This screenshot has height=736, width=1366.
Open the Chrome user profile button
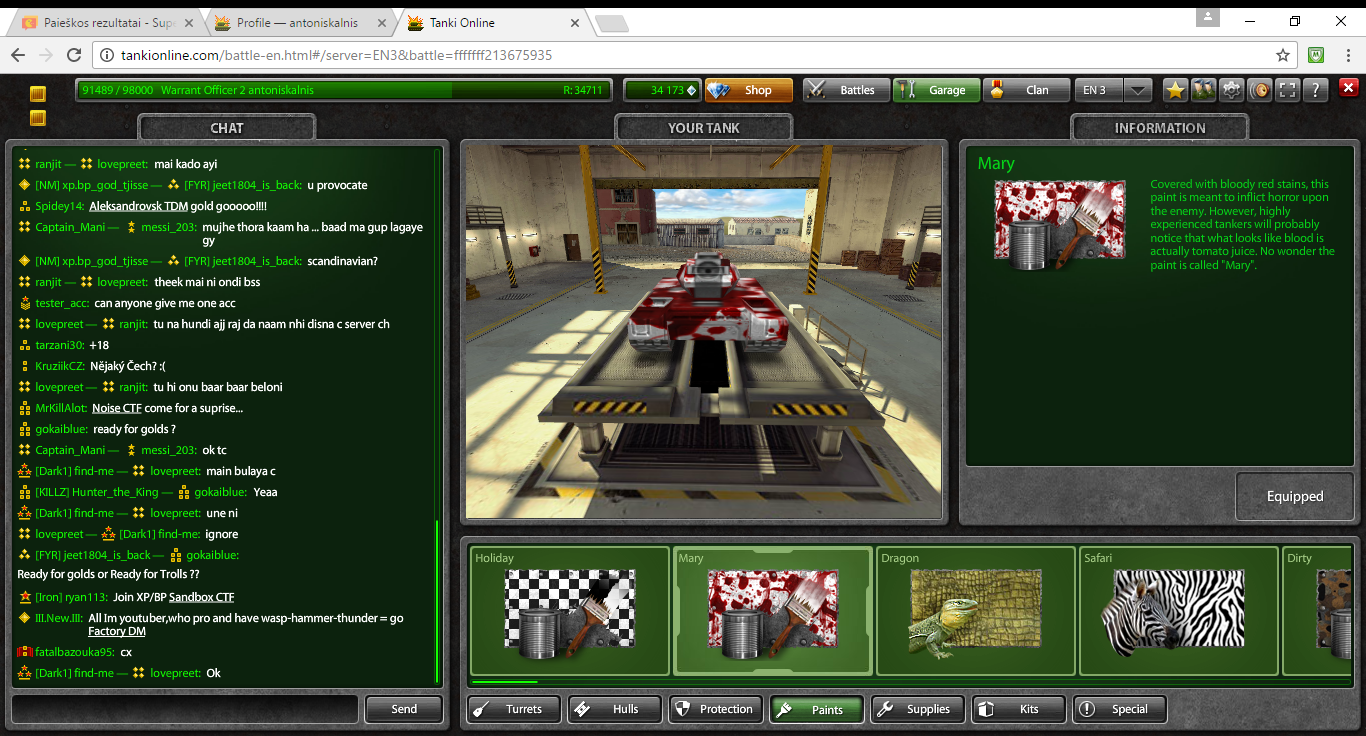pyautogui.click(x=1209, y=16)
